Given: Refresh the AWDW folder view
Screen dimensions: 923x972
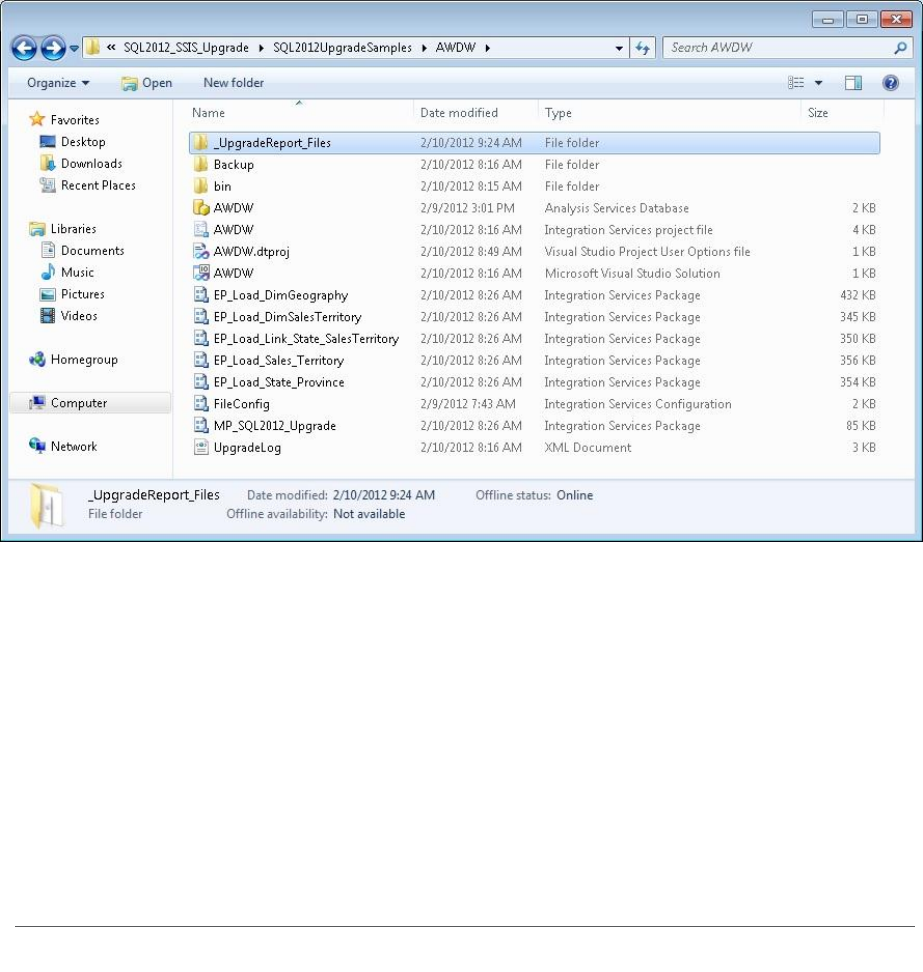Looking at the screenshot, I should tap(642, 48).
